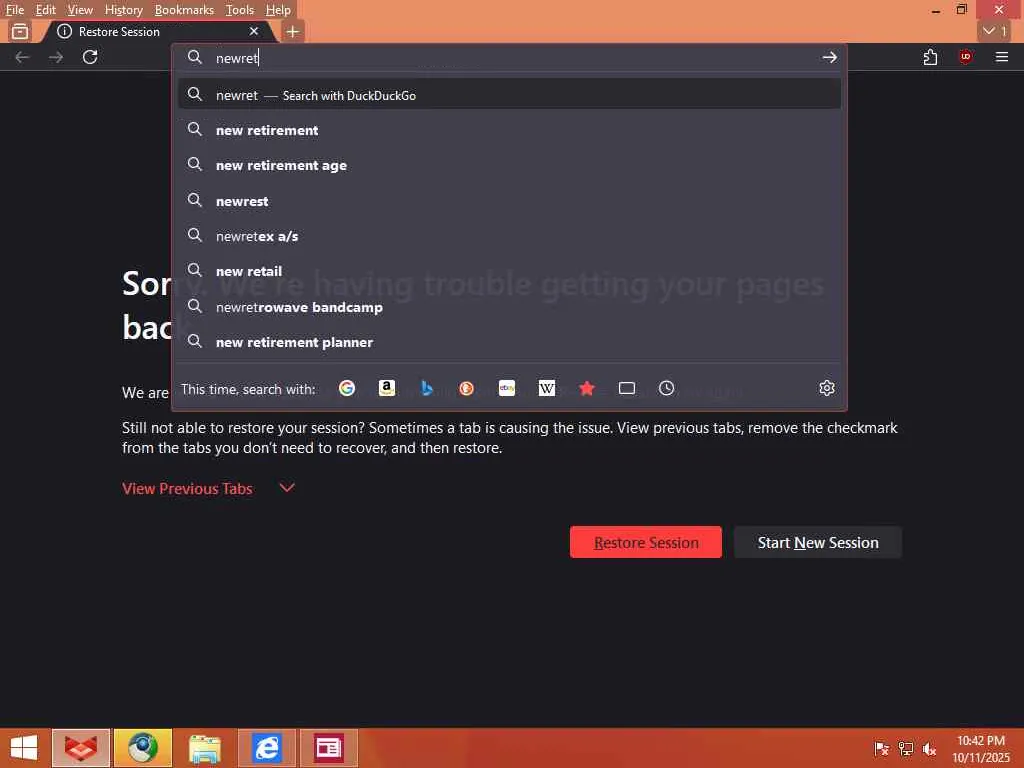
Task: Open the red fox browser taskbar icon
Action: [x=81, y=748]
